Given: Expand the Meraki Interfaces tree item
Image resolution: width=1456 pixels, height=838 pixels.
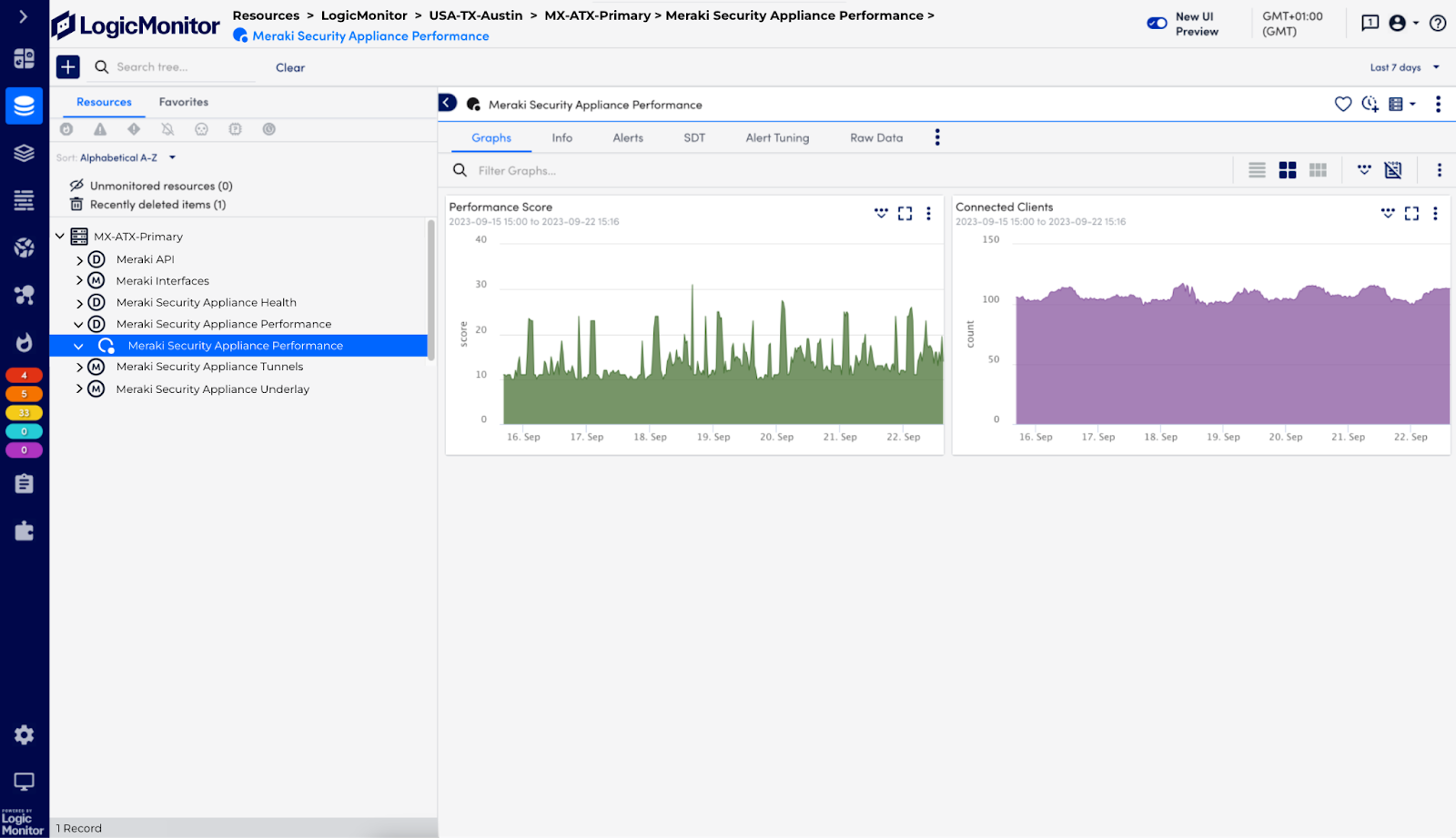Looking at the screenshot, I should 79,280.
